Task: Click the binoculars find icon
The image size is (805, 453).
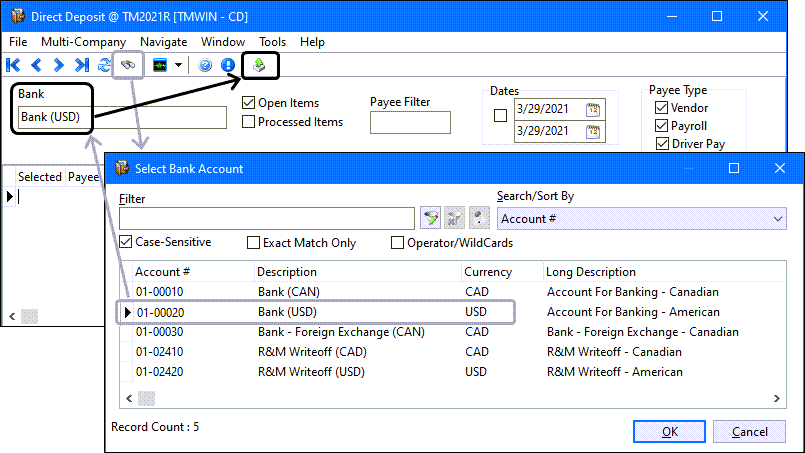Action: tap(128, 65)
